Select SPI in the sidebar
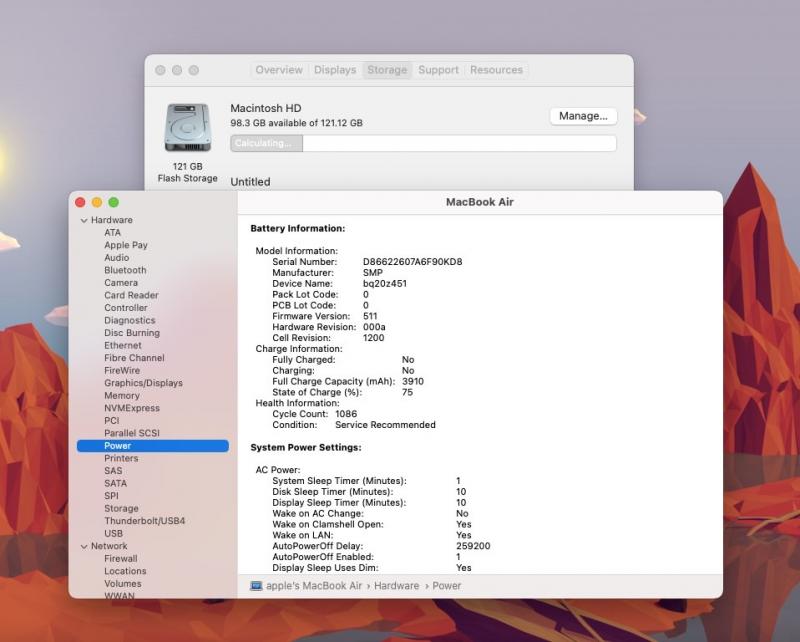Image resolution: width=800 pixels, height=642 pixels. tap(111, 496)
